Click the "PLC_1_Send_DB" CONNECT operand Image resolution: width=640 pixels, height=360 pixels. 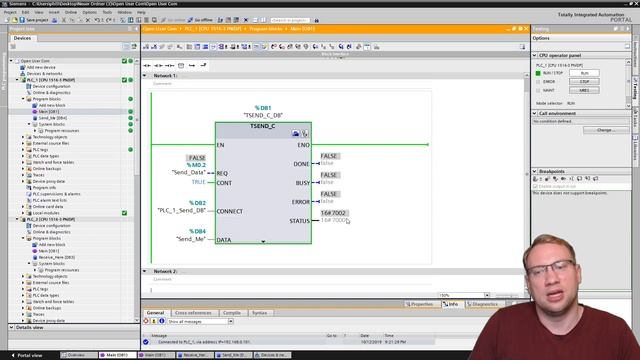[182, 211]
